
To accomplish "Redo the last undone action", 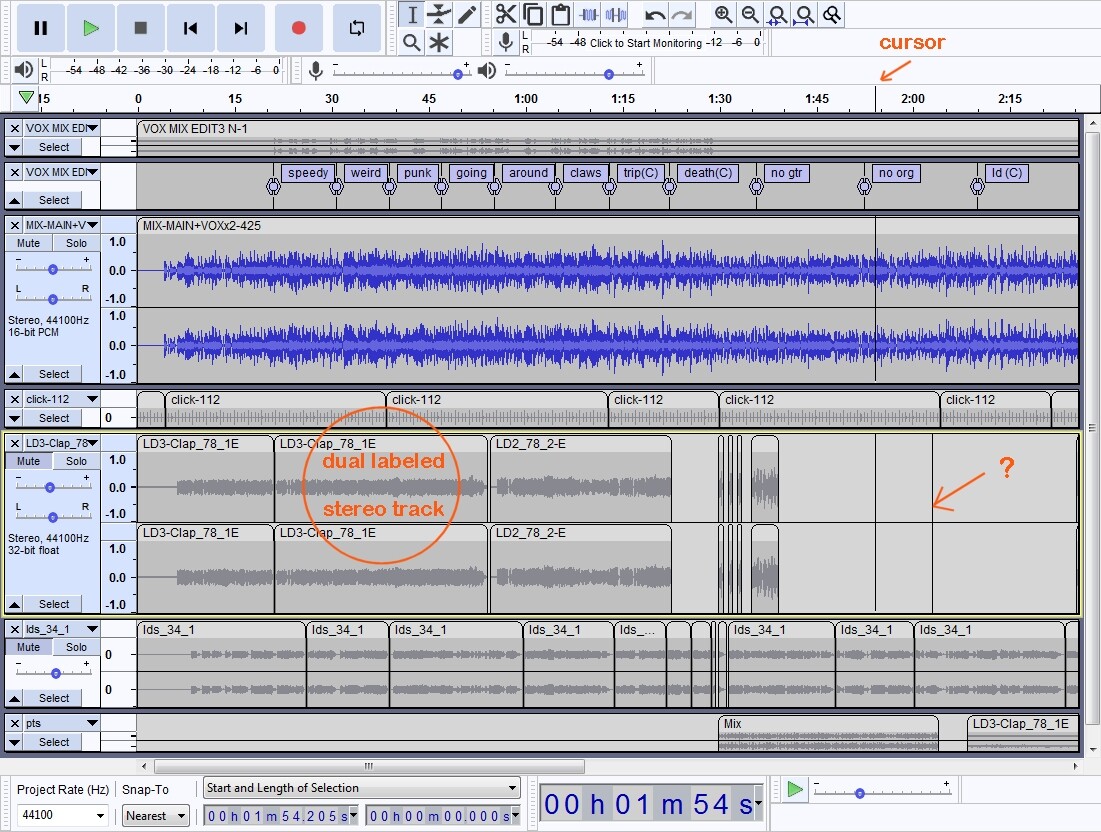I will [x=682, y=15].
